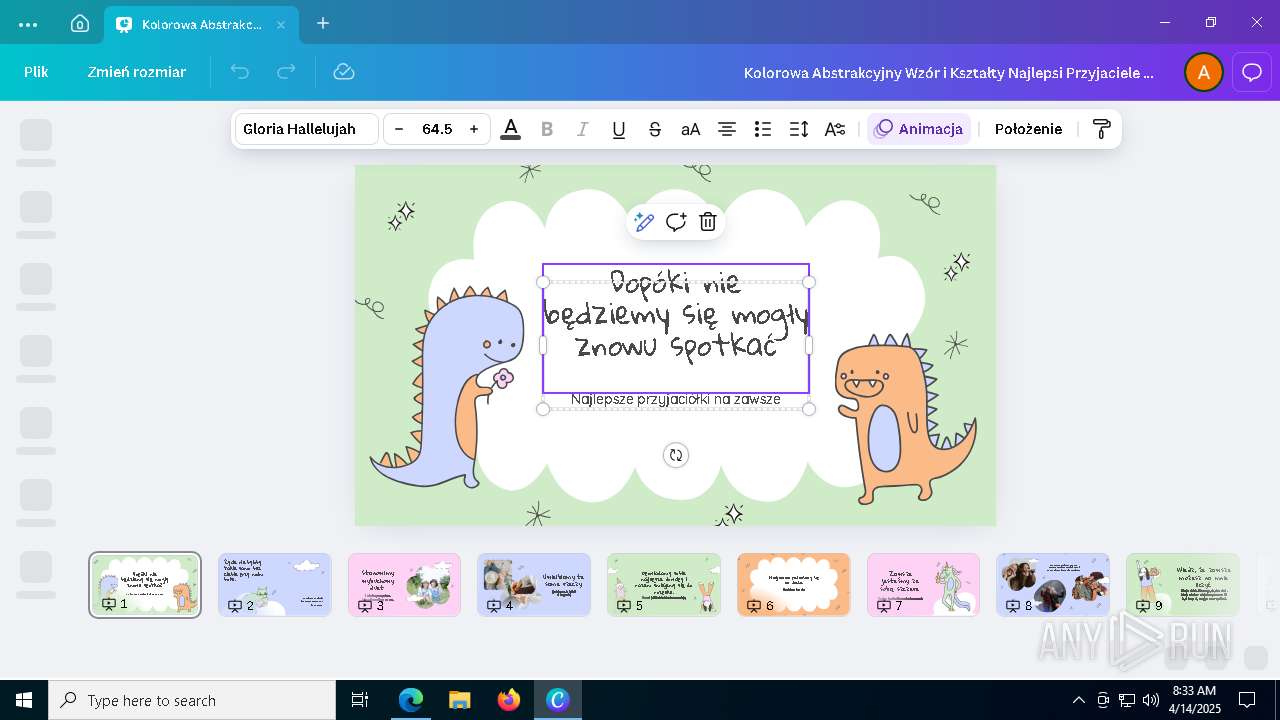Select slide 7 thumbnail
Image resolution: width=1280 pixels, height=720 pixels.
coord(923,585)
